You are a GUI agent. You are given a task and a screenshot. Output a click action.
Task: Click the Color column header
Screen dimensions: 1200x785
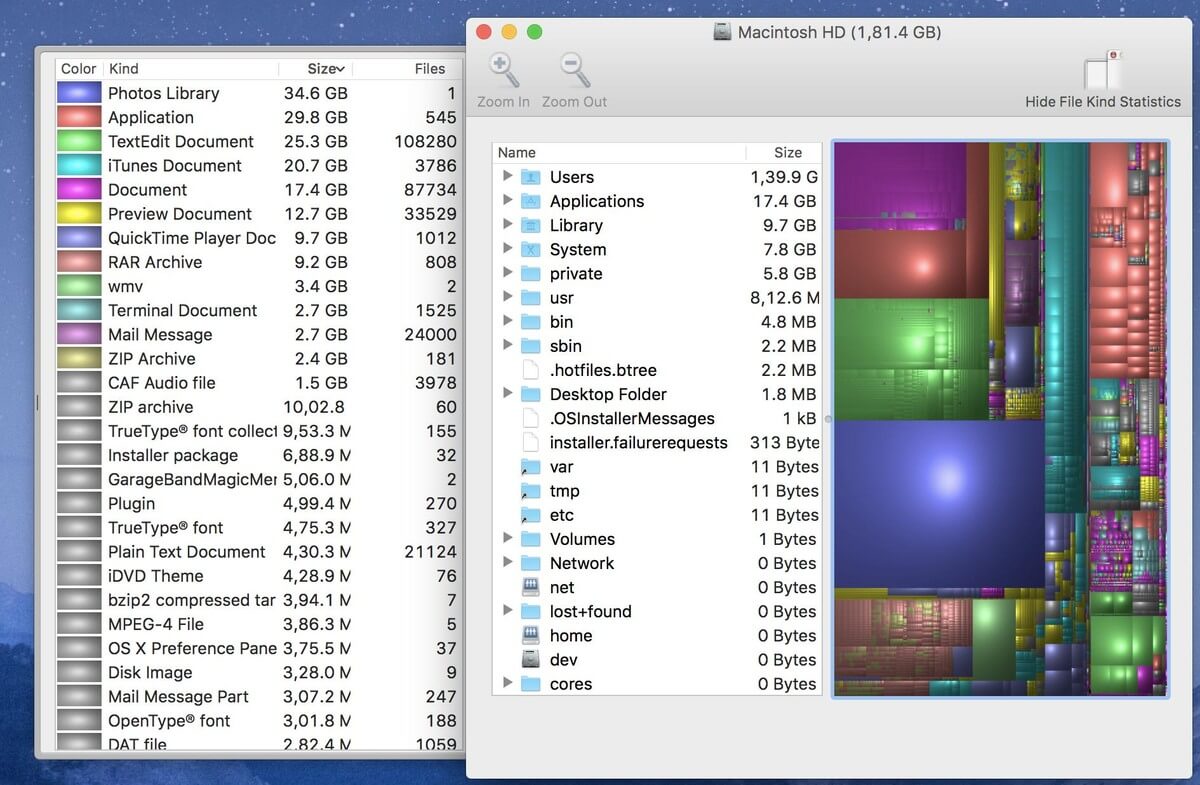point(79,69)
